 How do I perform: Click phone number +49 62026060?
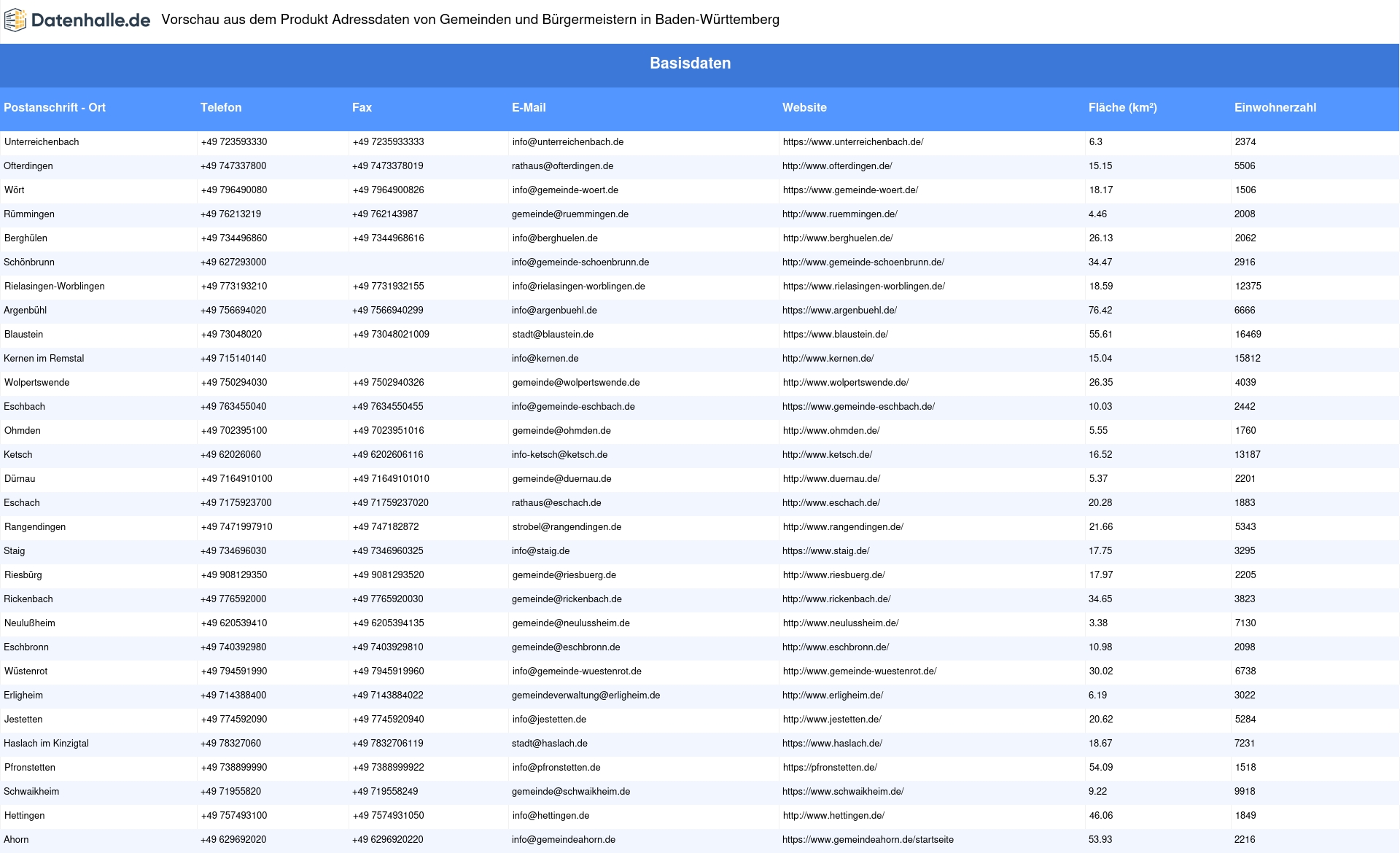[x=230, y=455]
